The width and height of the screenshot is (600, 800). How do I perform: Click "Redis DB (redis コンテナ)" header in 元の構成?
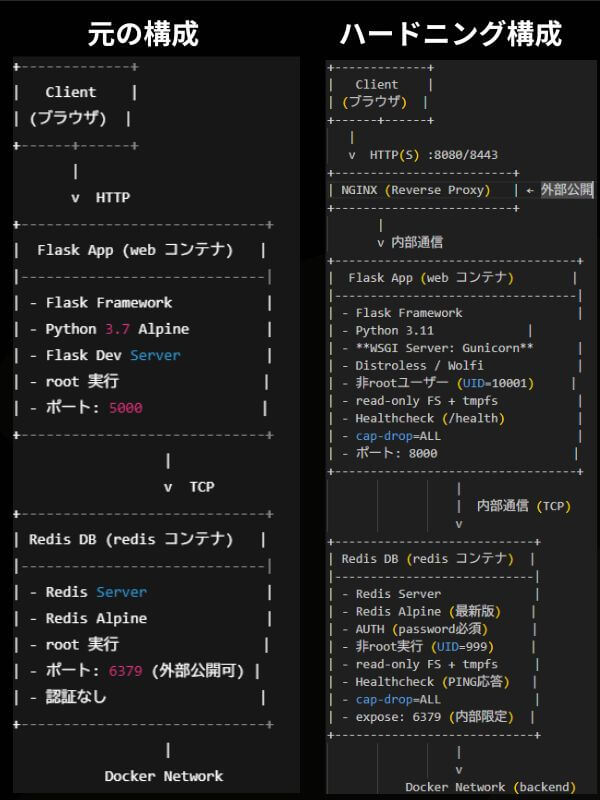coord(131,539)
